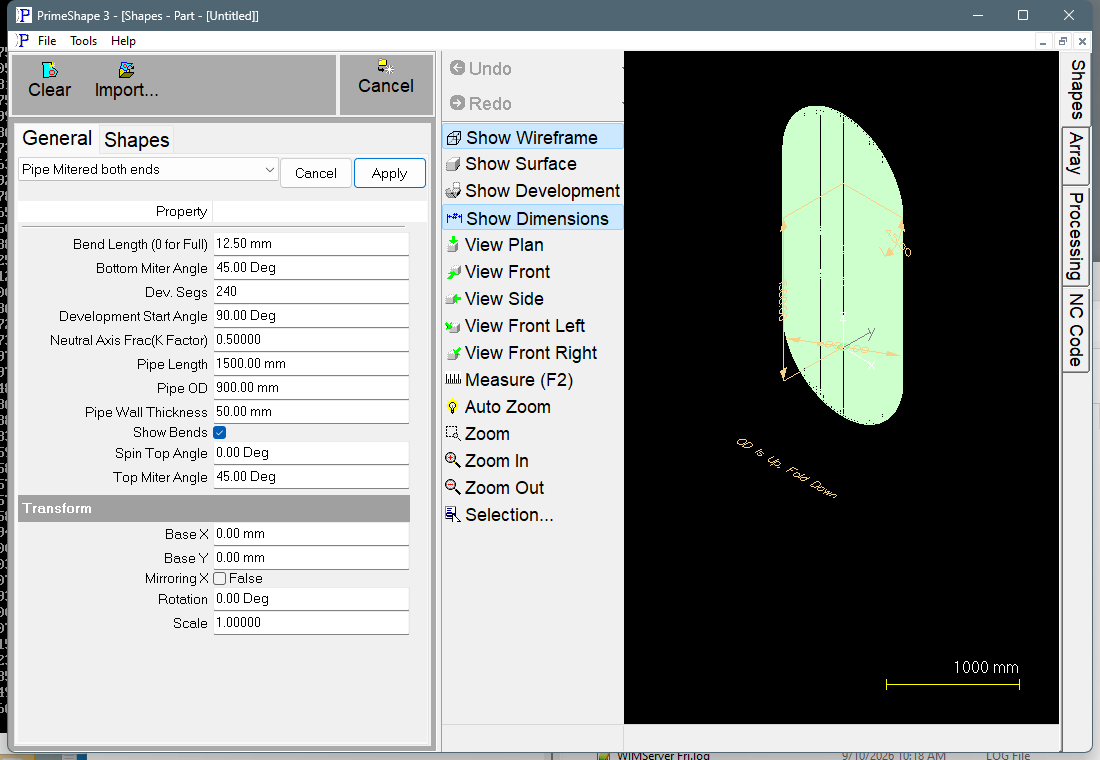Image resolution: width=1100 pixels, height=760 pixels.
Task: Toggle Show Dimensions
Action: (x=532, y=218)
